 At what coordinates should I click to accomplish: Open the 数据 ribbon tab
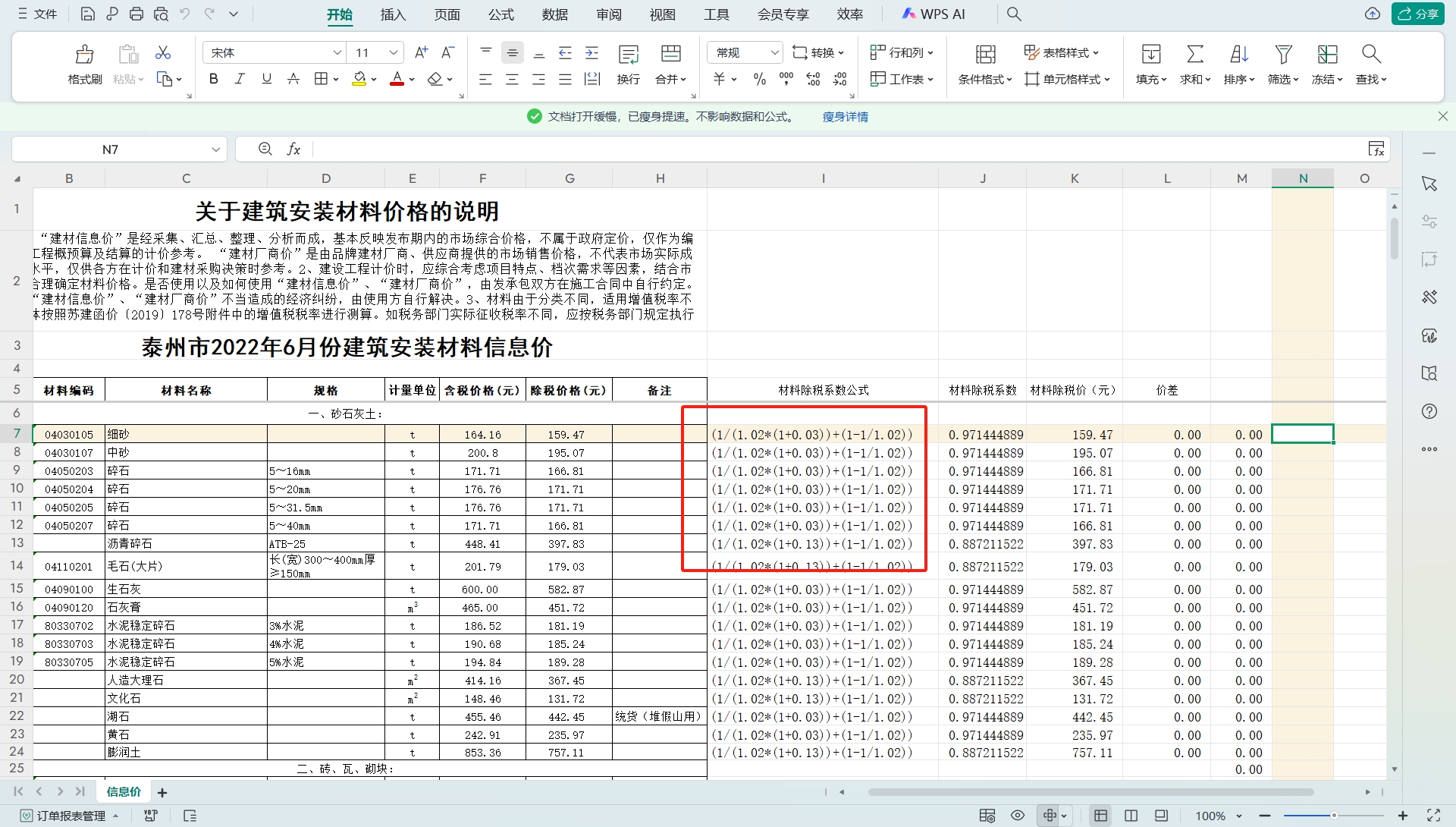point(555,14)
